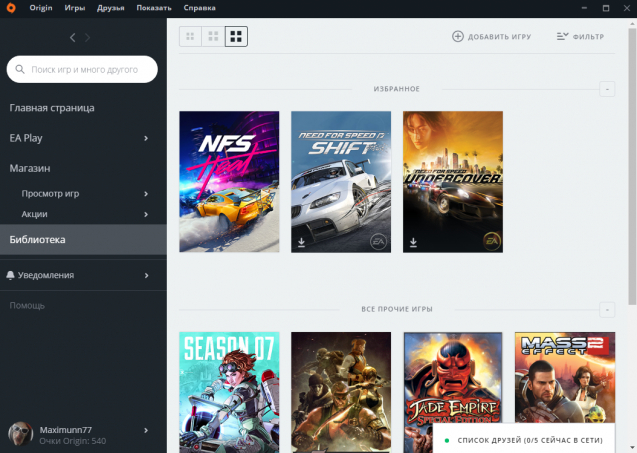Go forward with the right arrow
Screen dimensions: 637x453
(87, 38)
